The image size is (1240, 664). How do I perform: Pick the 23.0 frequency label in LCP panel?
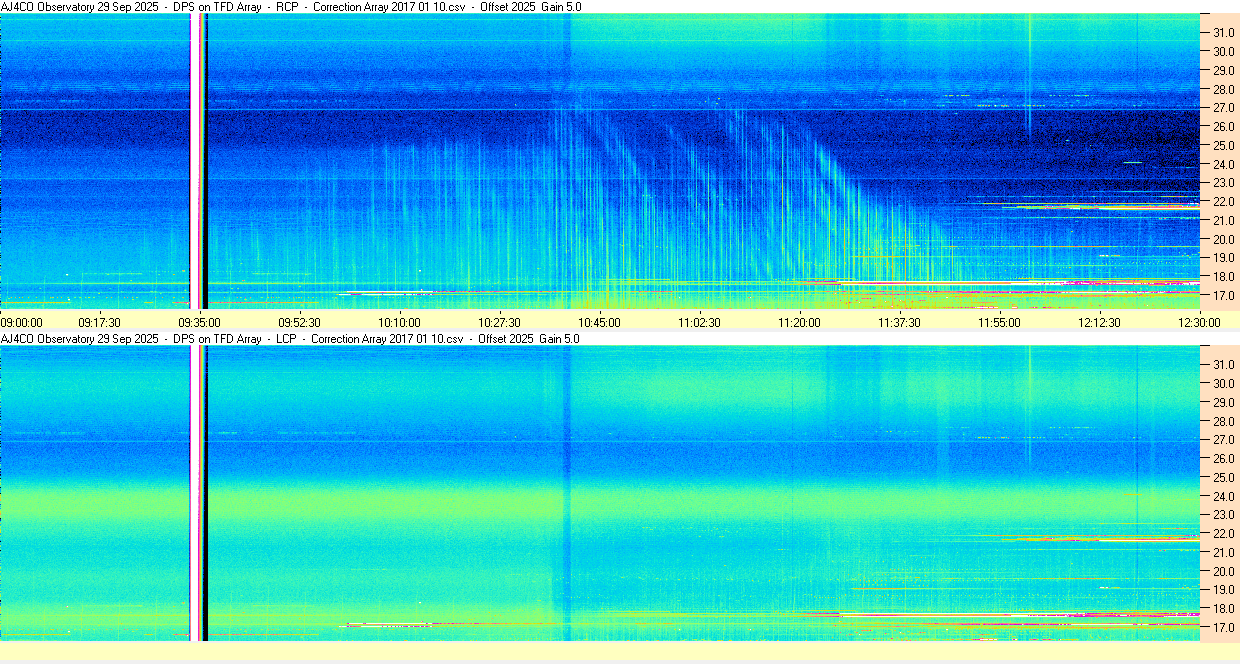click(x=1223, y=515)
